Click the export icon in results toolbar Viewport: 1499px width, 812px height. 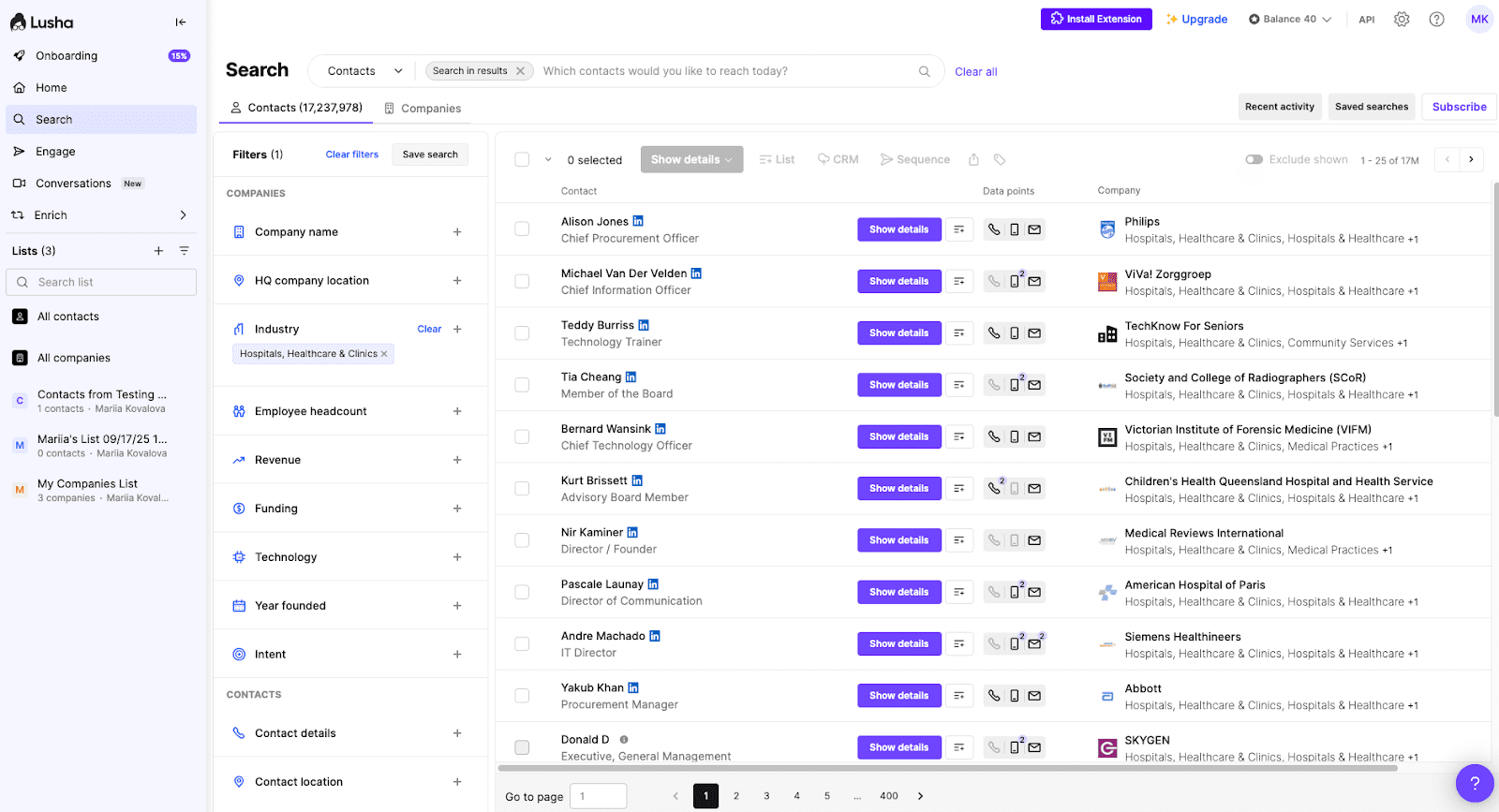click(973, 160)
